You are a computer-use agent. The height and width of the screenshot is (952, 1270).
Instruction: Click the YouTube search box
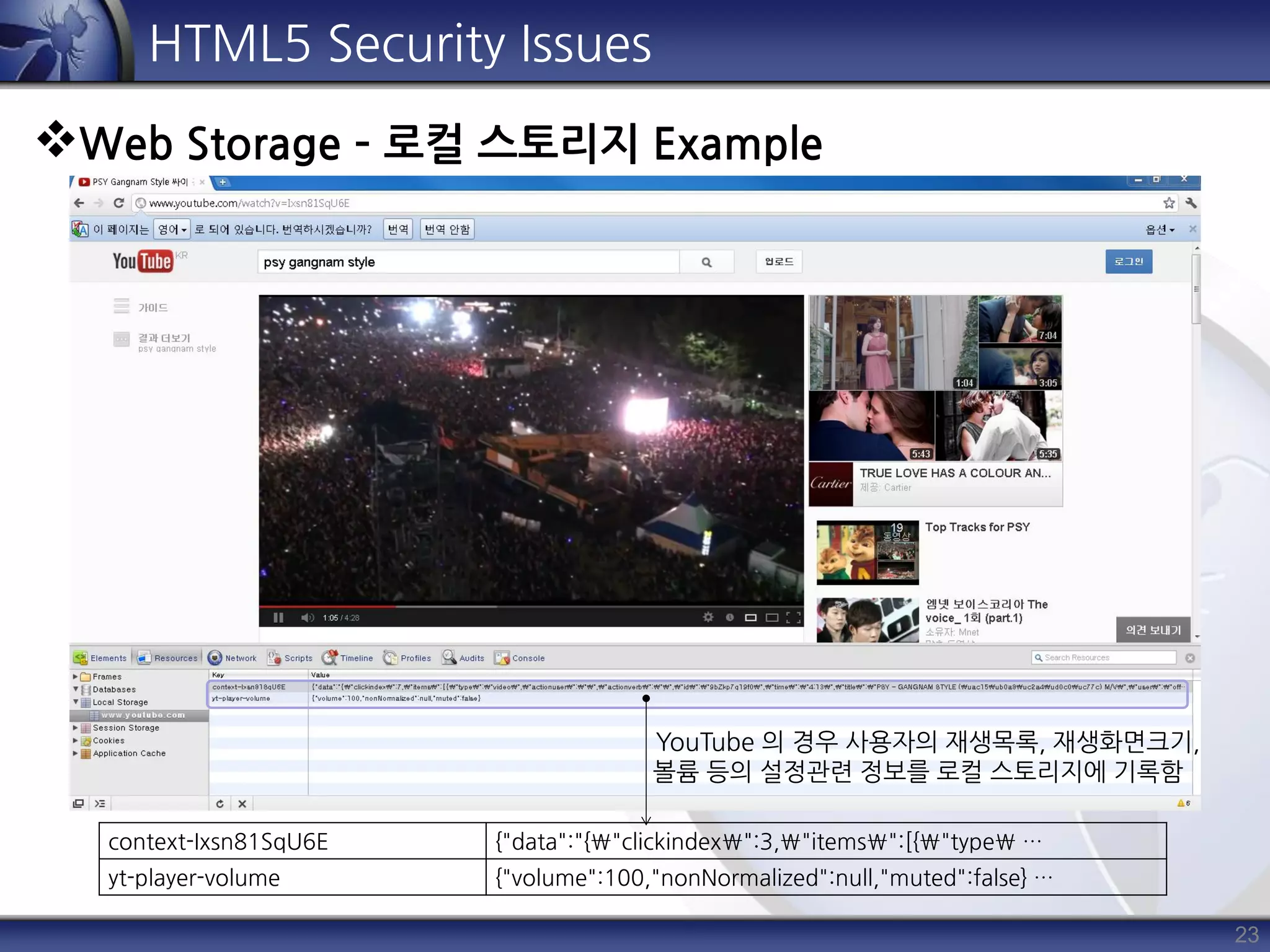point(468,262)
